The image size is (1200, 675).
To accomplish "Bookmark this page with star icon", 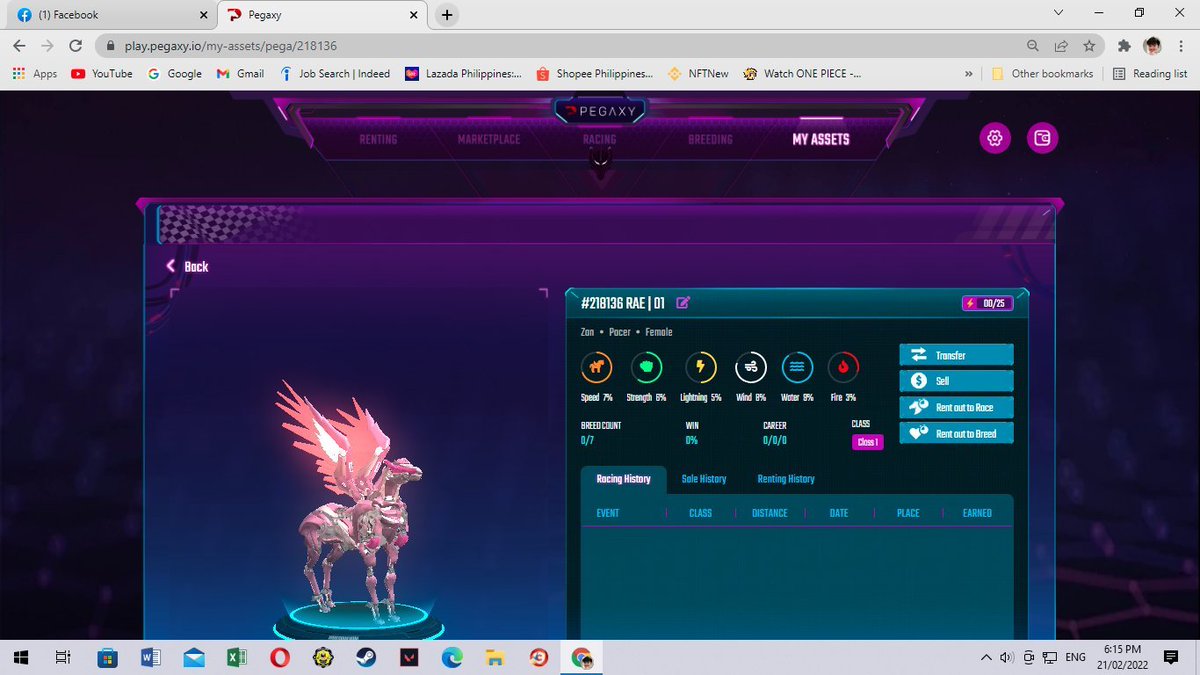I will (x=1089, y=46).
